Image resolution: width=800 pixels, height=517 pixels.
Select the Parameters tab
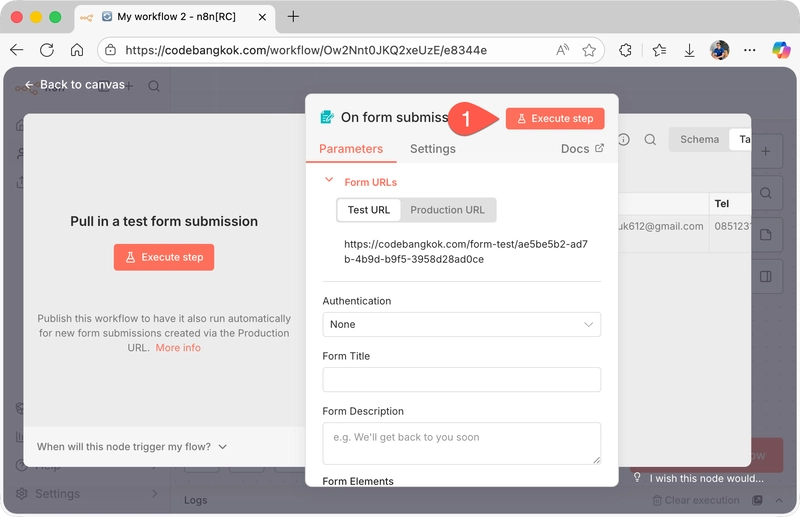(351, 149)
